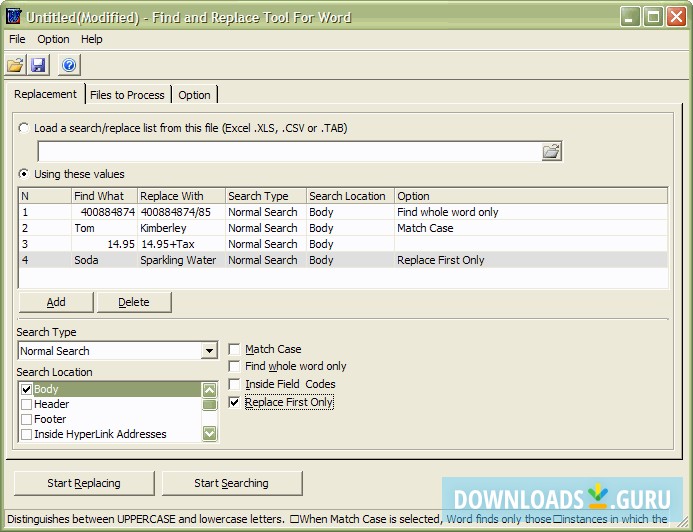Open the File menu

[17, 39]
